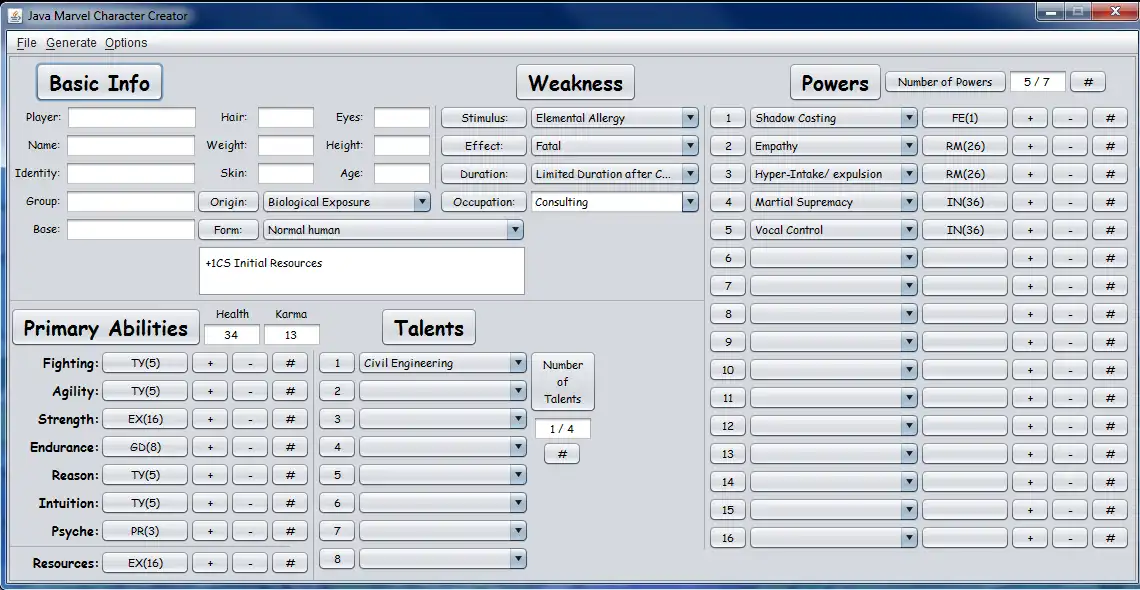Click the Number of Powers button
This screenshot has width=1140, height=590.
(944, 82)
